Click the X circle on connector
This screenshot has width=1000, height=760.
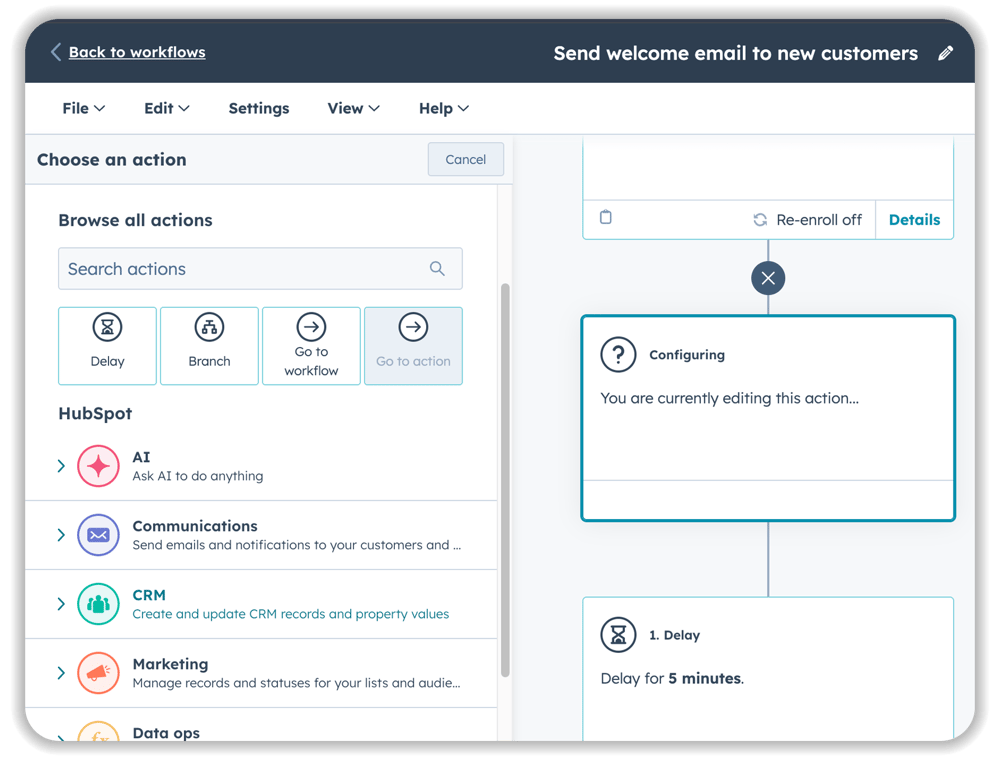(x=768, y=278)
